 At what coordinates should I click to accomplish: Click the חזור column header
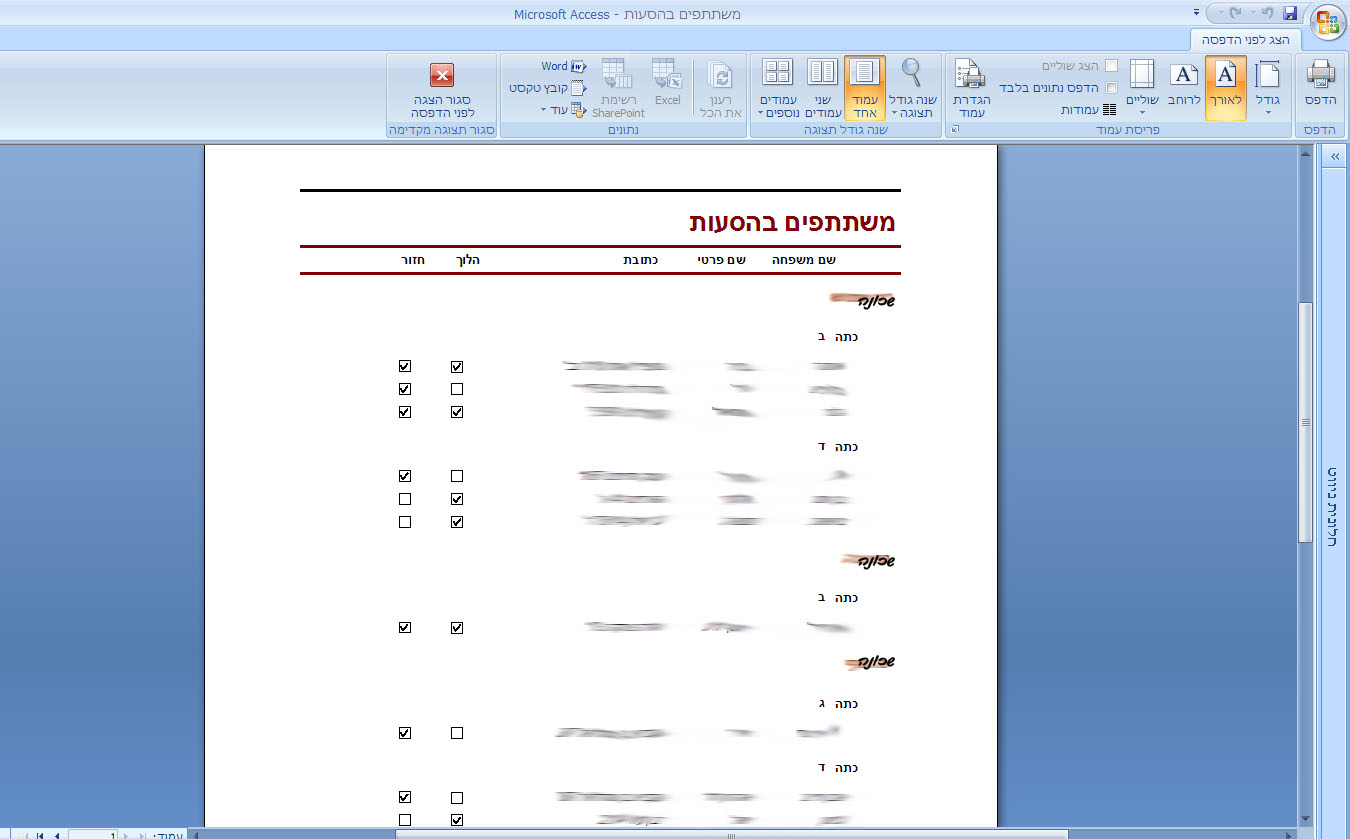412,260
